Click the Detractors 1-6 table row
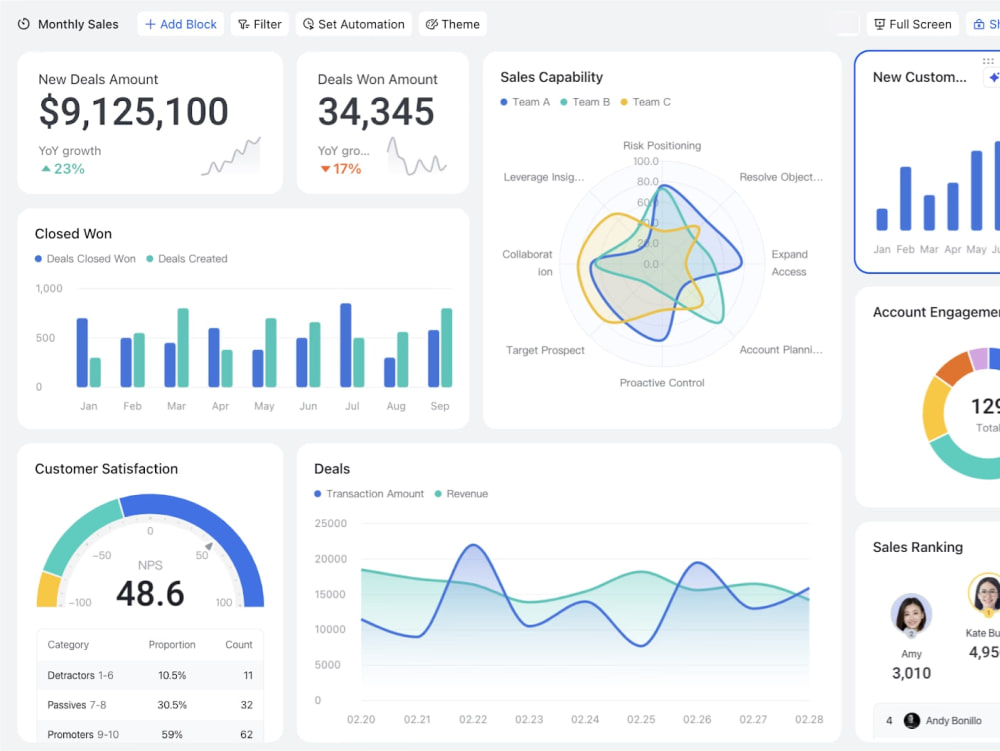This screenshot has height=751, width=1000. (150, 675)
